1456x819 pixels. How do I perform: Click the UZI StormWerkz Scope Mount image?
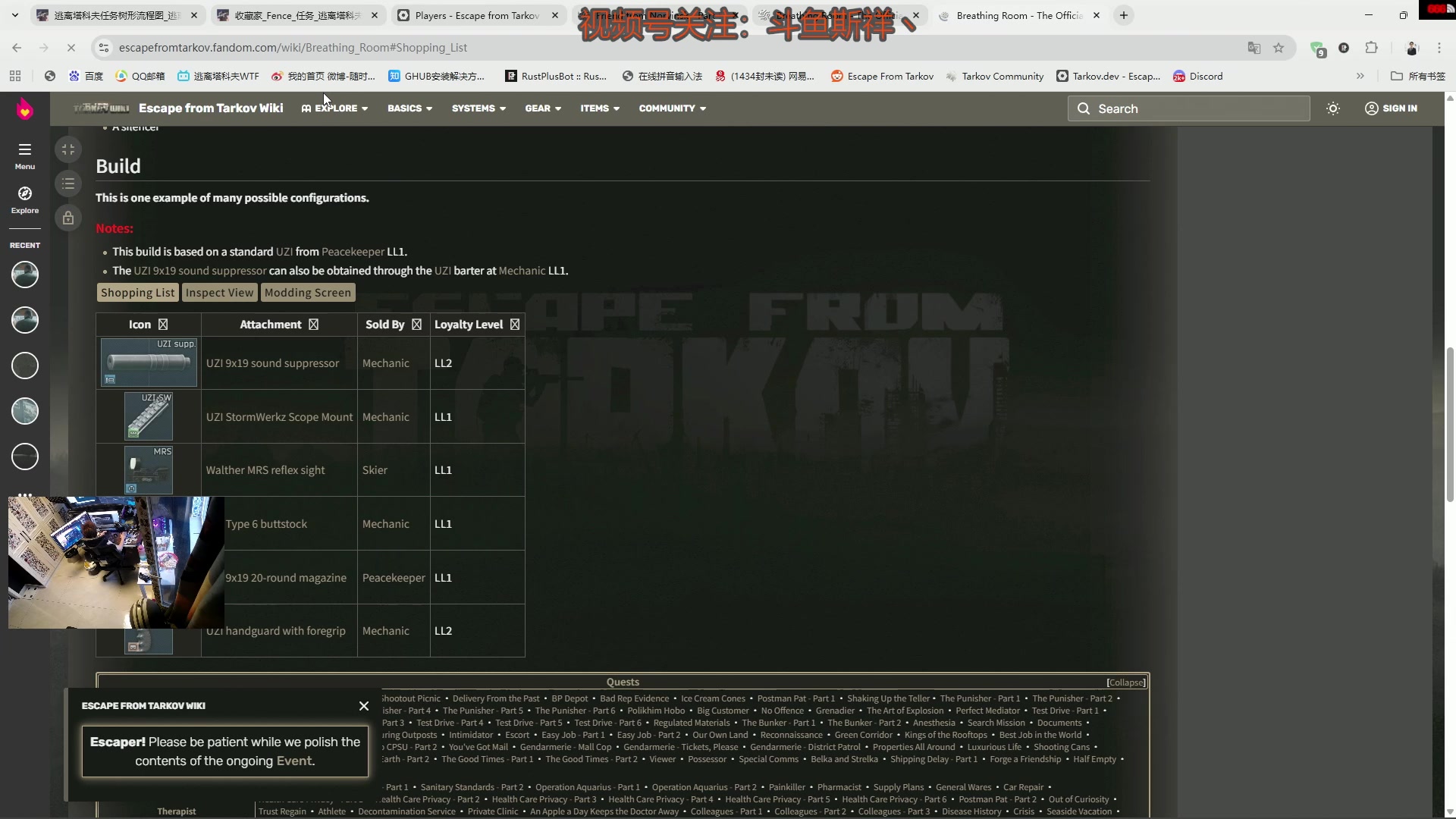coord(149,416)
